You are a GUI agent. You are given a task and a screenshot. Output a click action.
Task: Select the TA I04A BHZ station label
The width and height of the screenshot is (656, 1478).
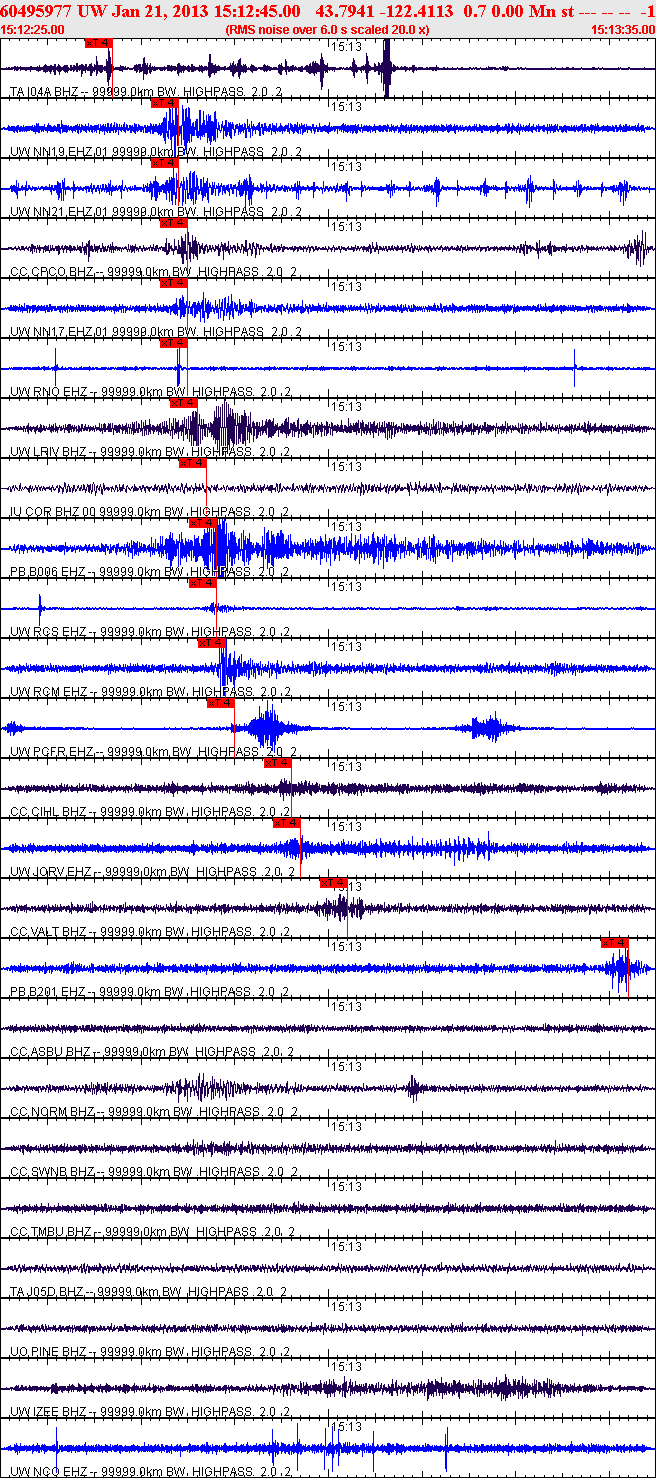pyautogui.click(x=147, y=92)
